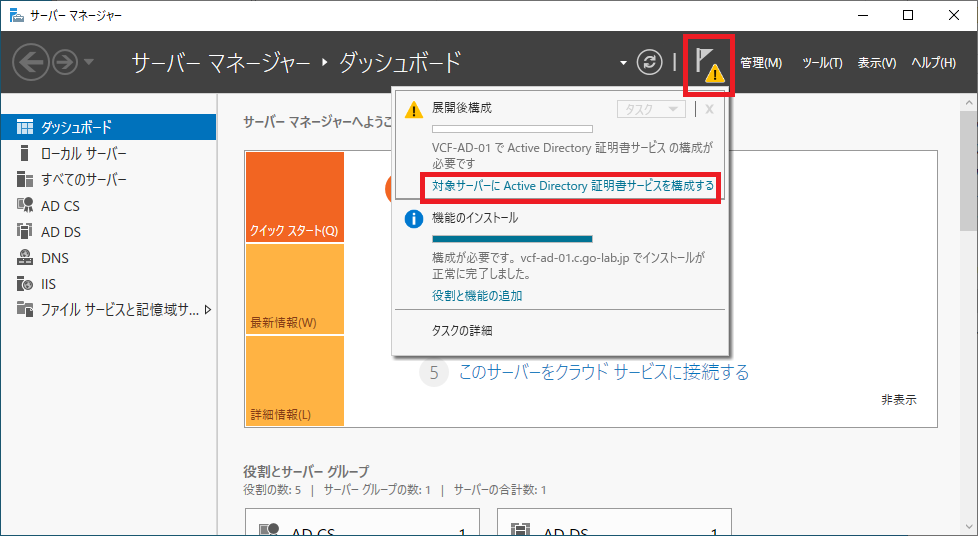Click the 役割の数: 5 text

pyautogui.click(x=272, y=490)
